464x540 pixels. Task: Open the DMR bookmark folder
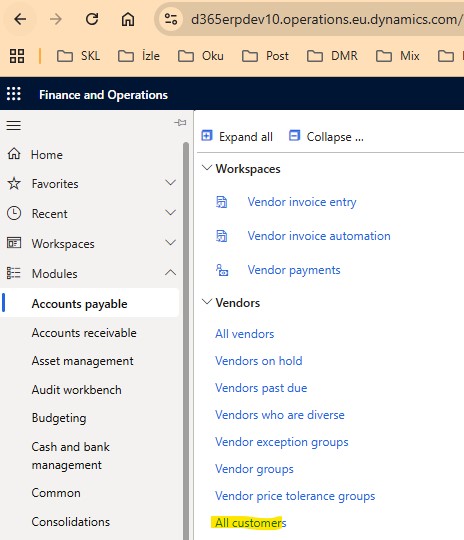(332, 56)
